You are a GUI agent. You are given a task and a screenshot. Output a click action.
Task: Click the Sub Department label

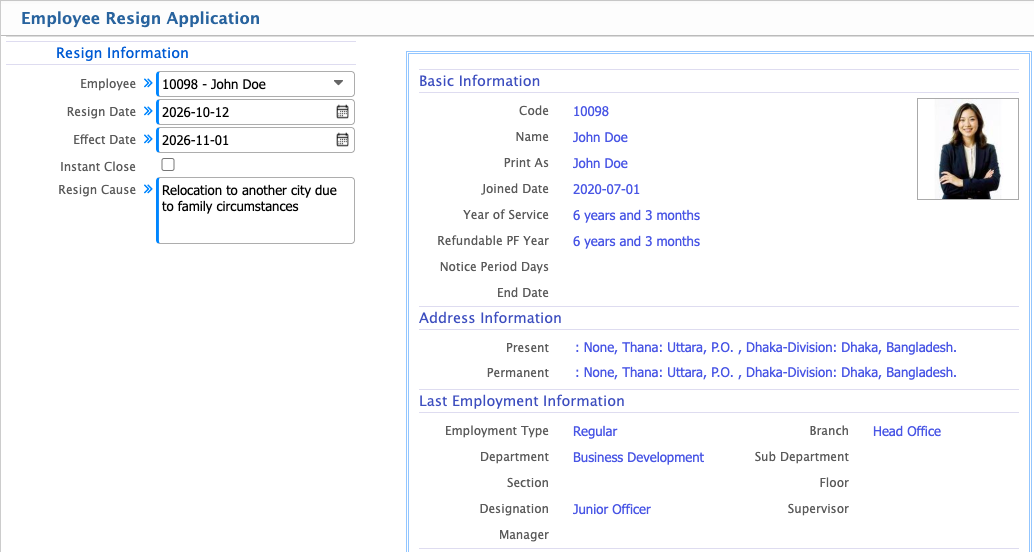801,457
